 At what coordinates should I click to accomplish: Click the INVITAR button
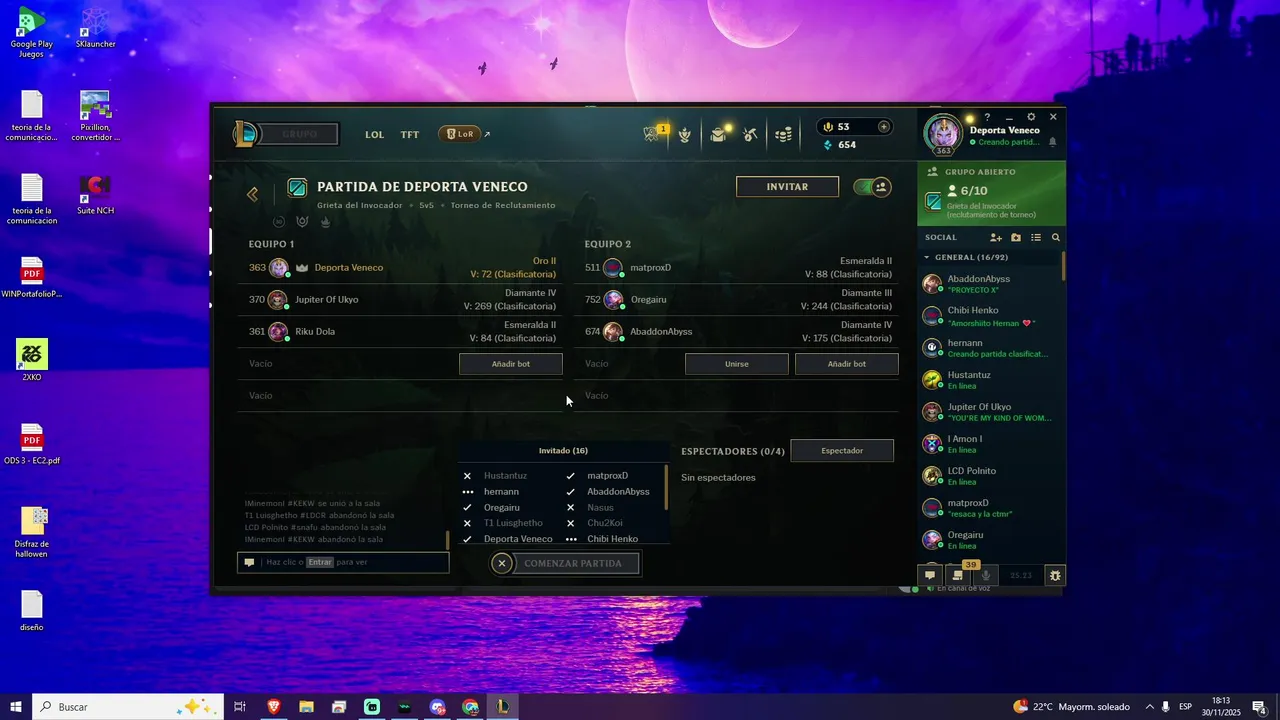pos(787,187)
